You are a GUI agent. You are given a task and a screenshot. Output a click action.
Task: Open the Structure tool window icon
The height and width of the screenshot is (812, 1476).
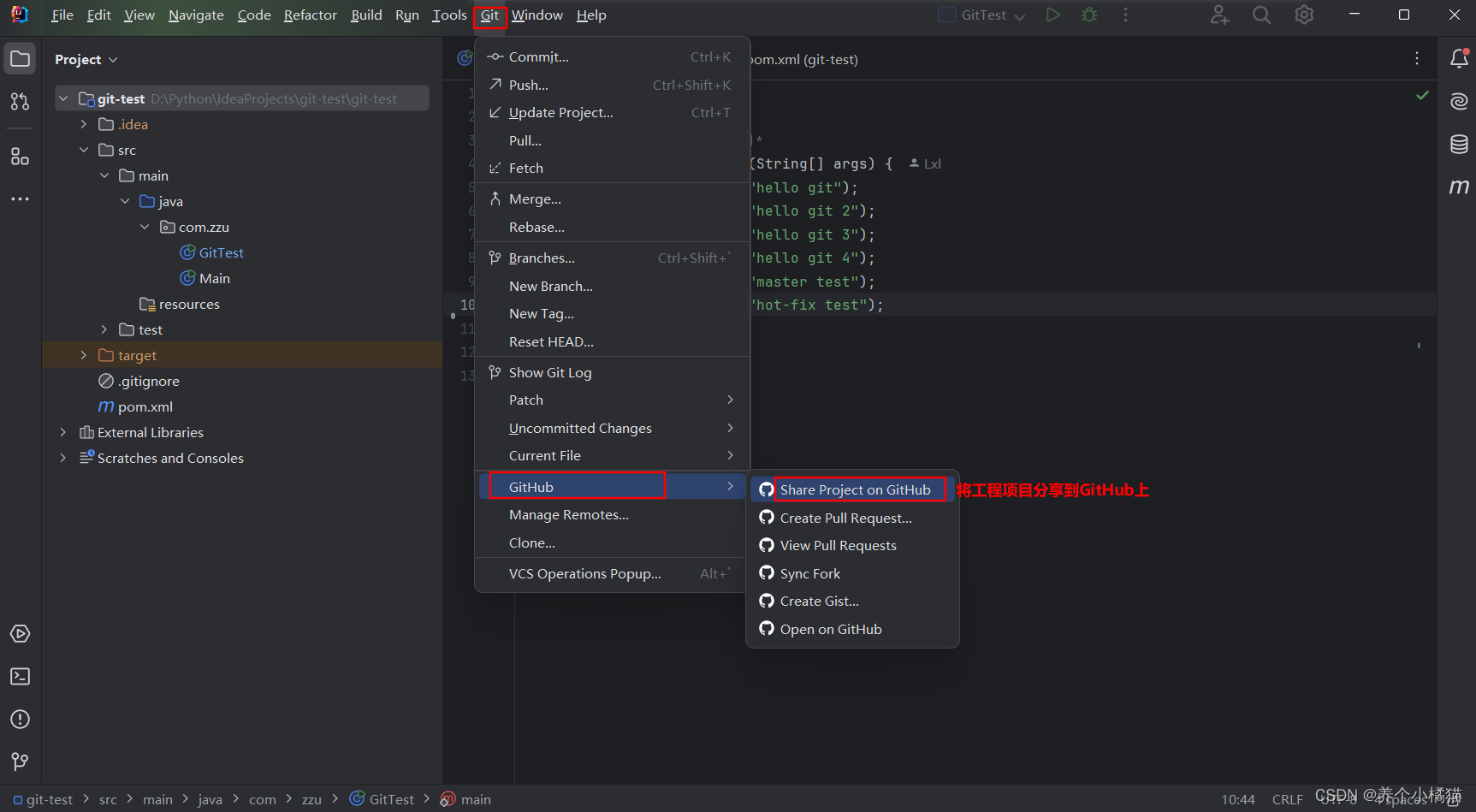[21, 157]
